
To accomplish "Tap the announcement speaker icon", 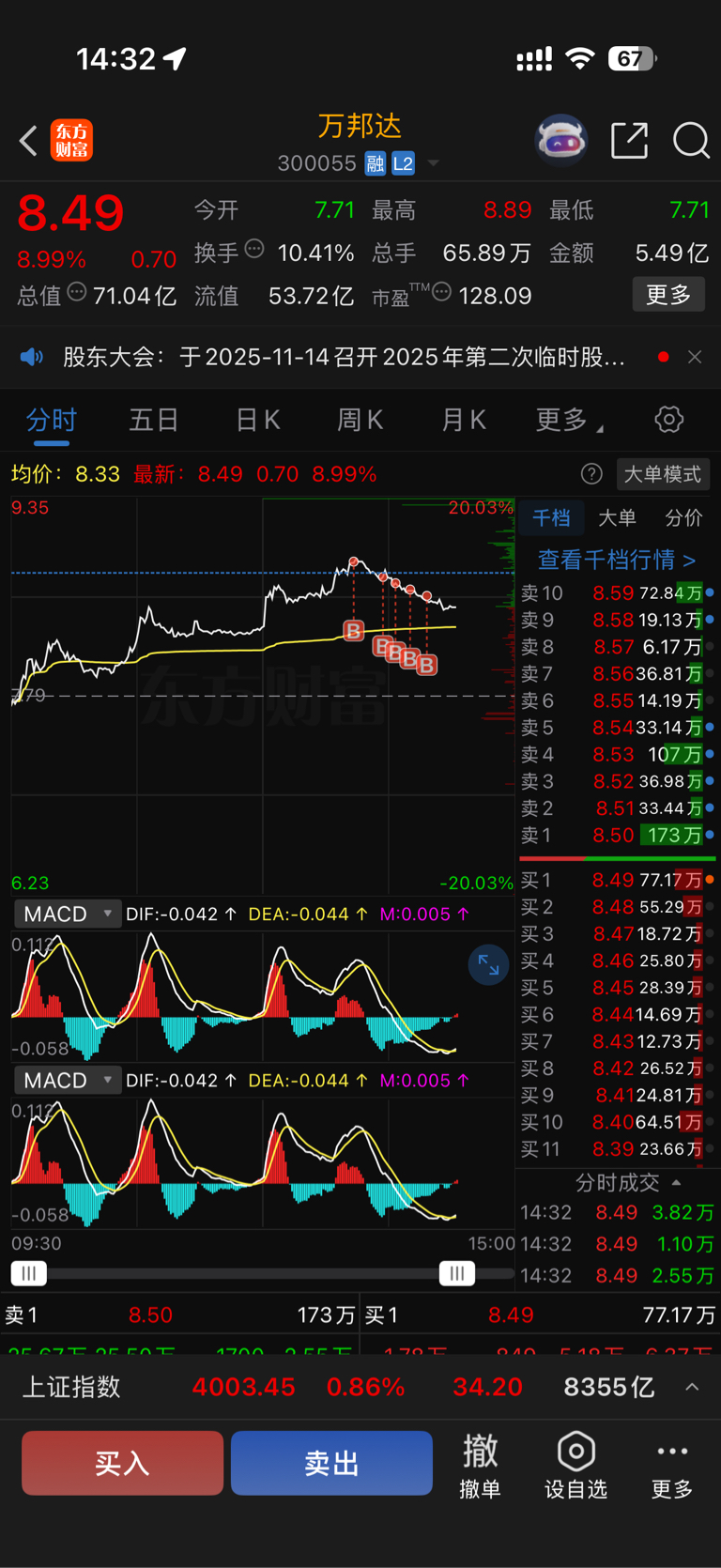I will [32, 357].
